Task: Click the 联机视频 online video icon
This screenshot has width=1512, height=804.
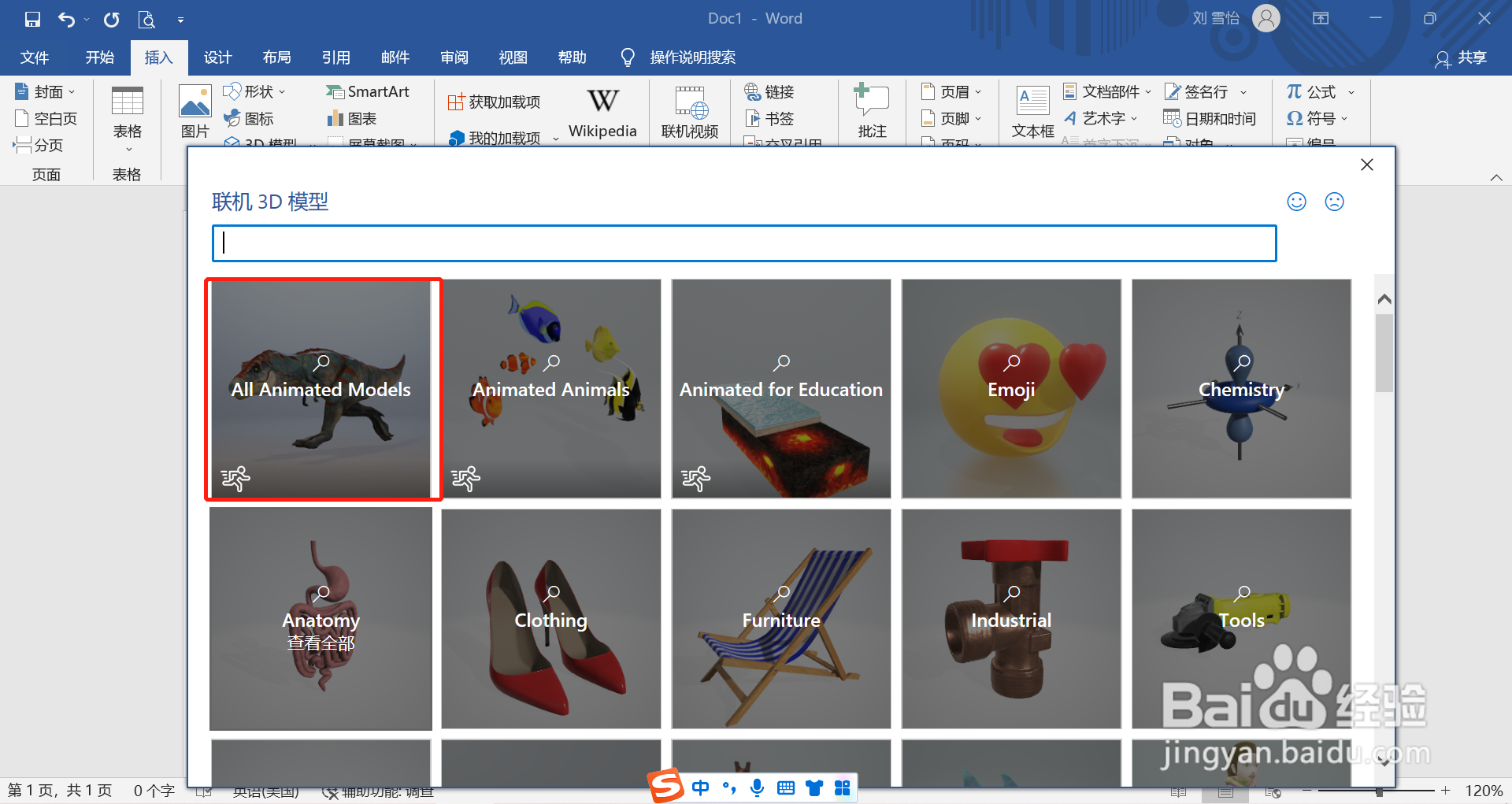Action: pos(690,113)
